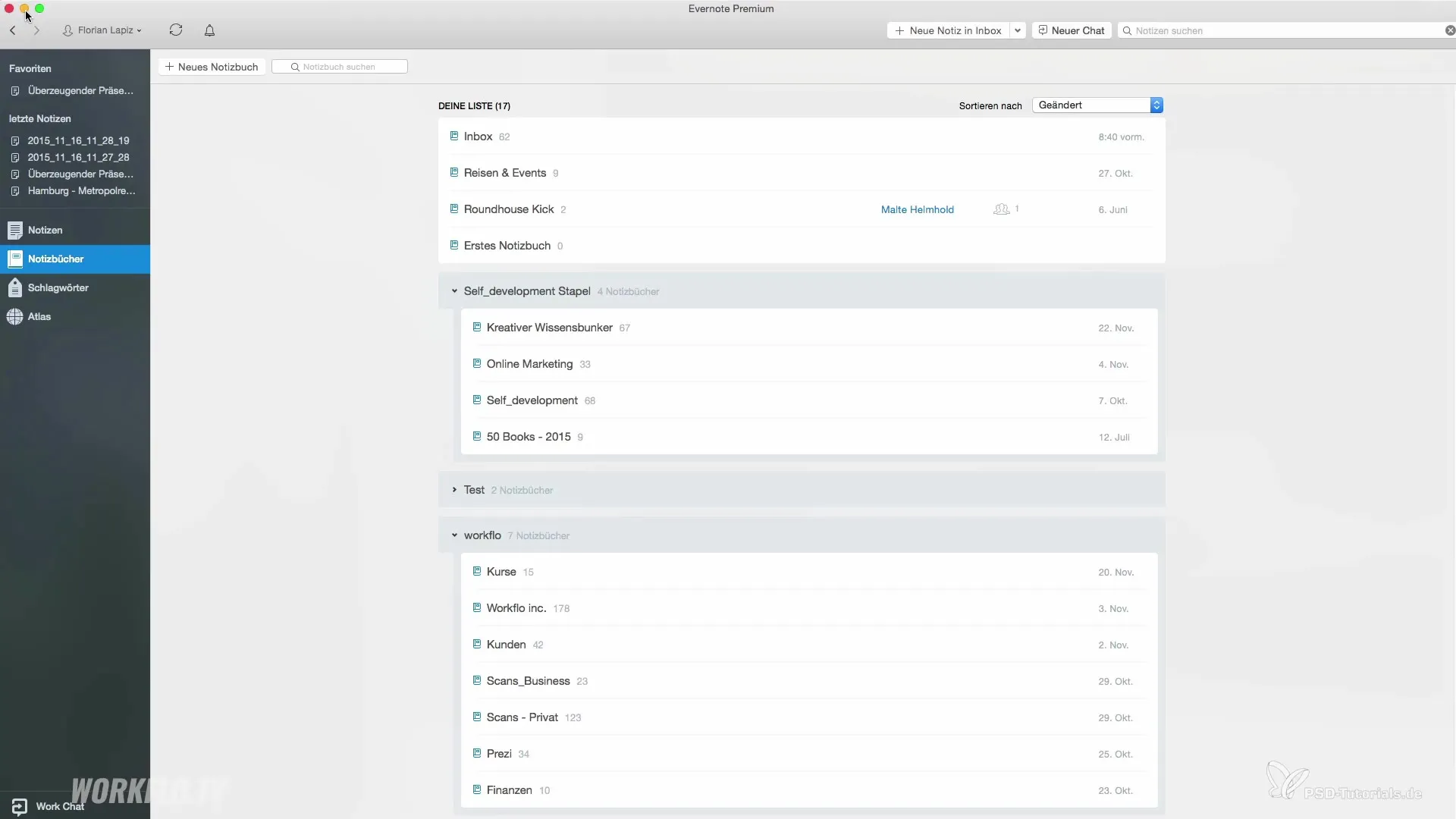
Task: Open the Prezi notebook
Action: point(809,754)
